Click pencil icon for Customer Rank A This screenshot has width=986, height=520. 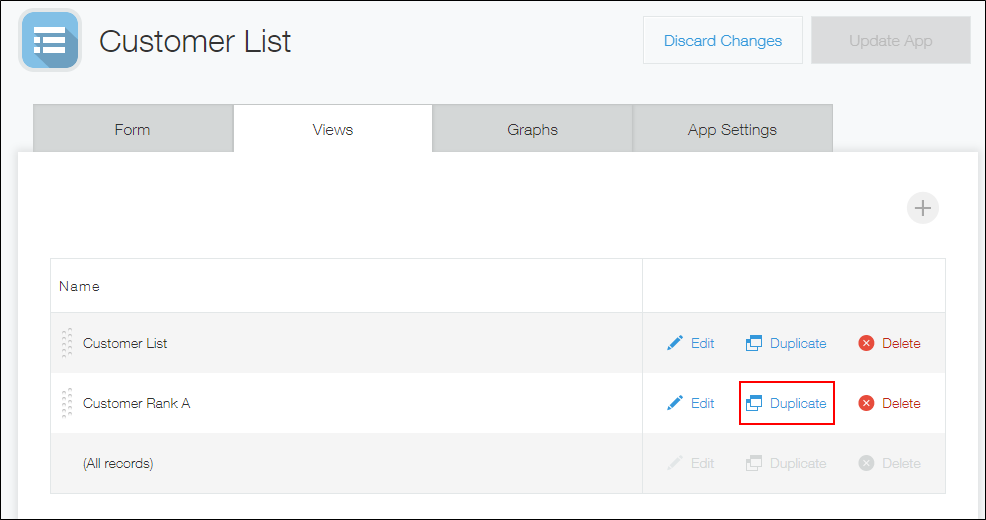(675, 403)
